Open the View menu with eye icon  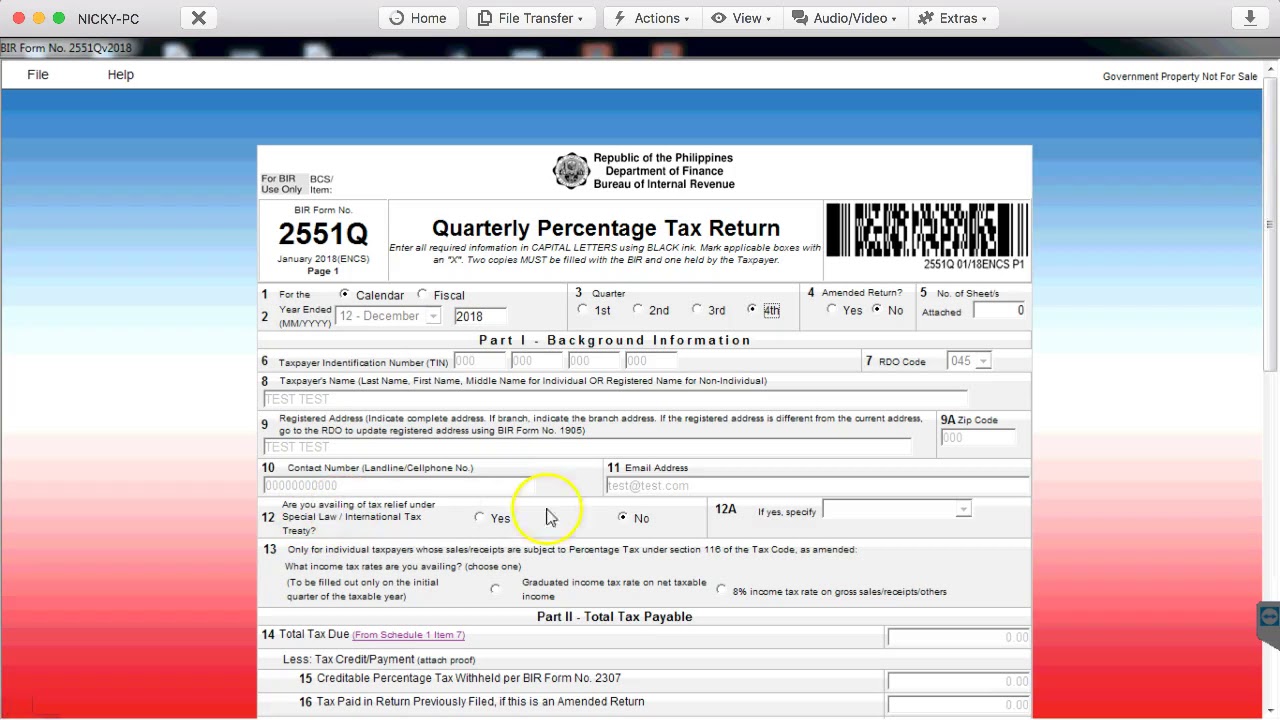click(x=741, y=18)
